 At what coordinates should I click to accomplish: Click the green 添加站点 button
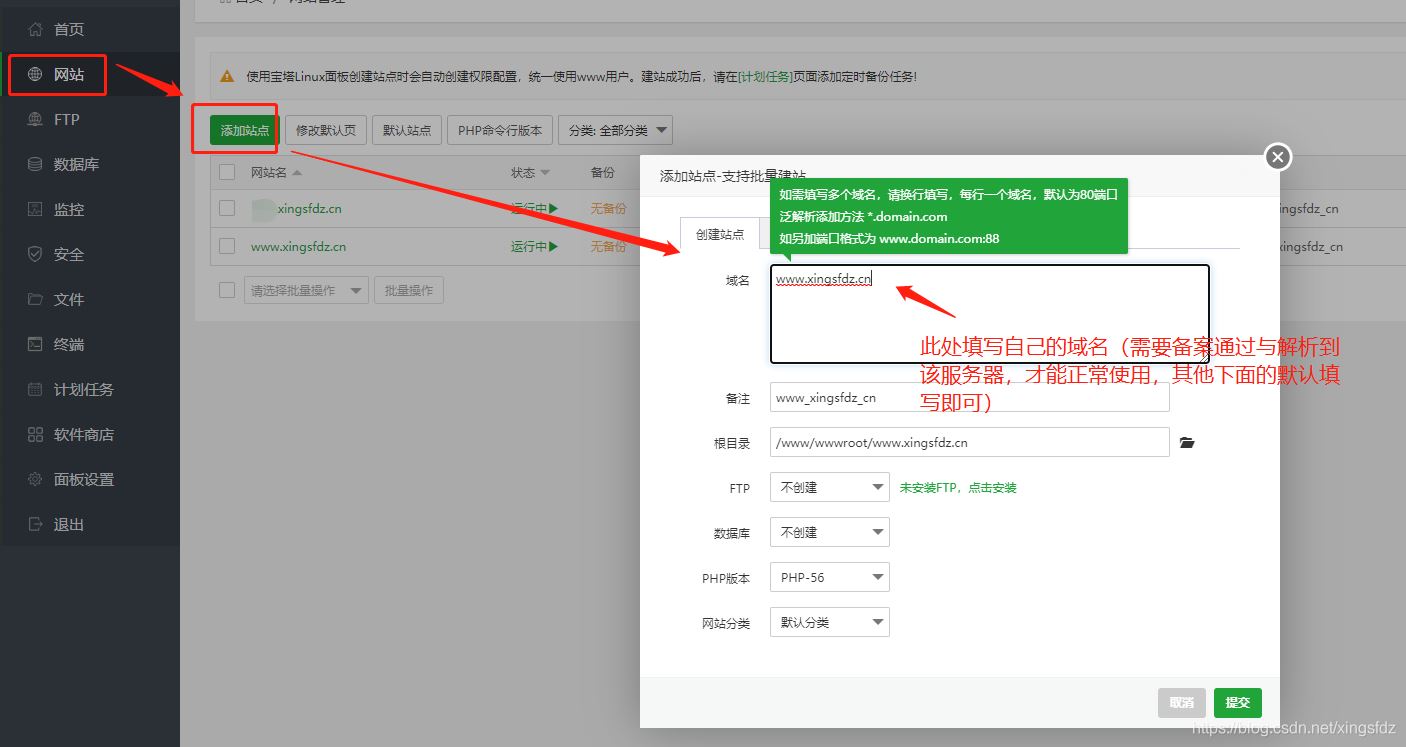(x=244, y=131)
